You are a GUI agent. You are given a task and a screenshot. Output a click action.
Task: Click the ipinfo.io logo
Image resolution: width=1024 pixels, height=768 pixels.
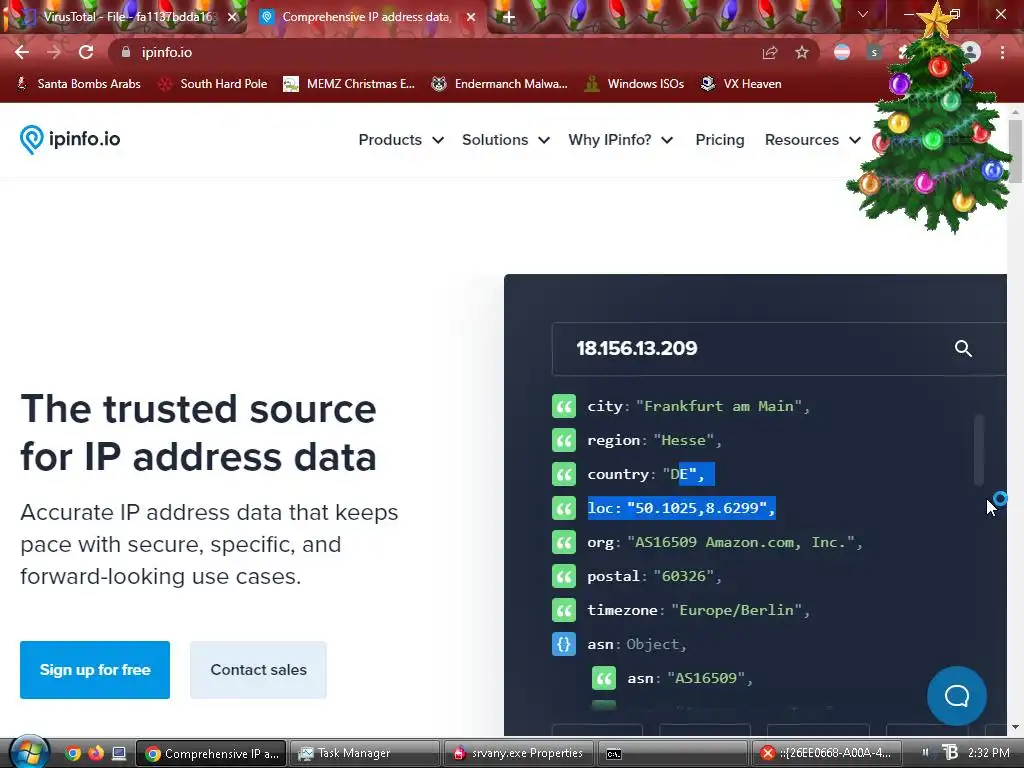click(x=70, y=139)
